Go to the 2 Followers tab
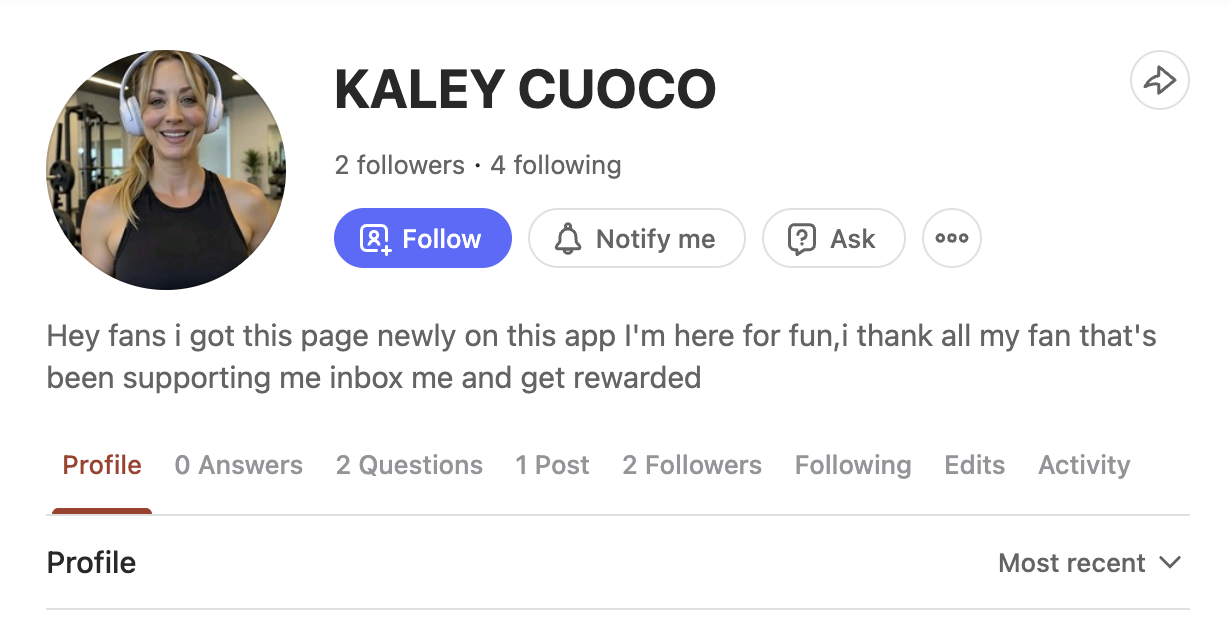 [x=691, y=465]
